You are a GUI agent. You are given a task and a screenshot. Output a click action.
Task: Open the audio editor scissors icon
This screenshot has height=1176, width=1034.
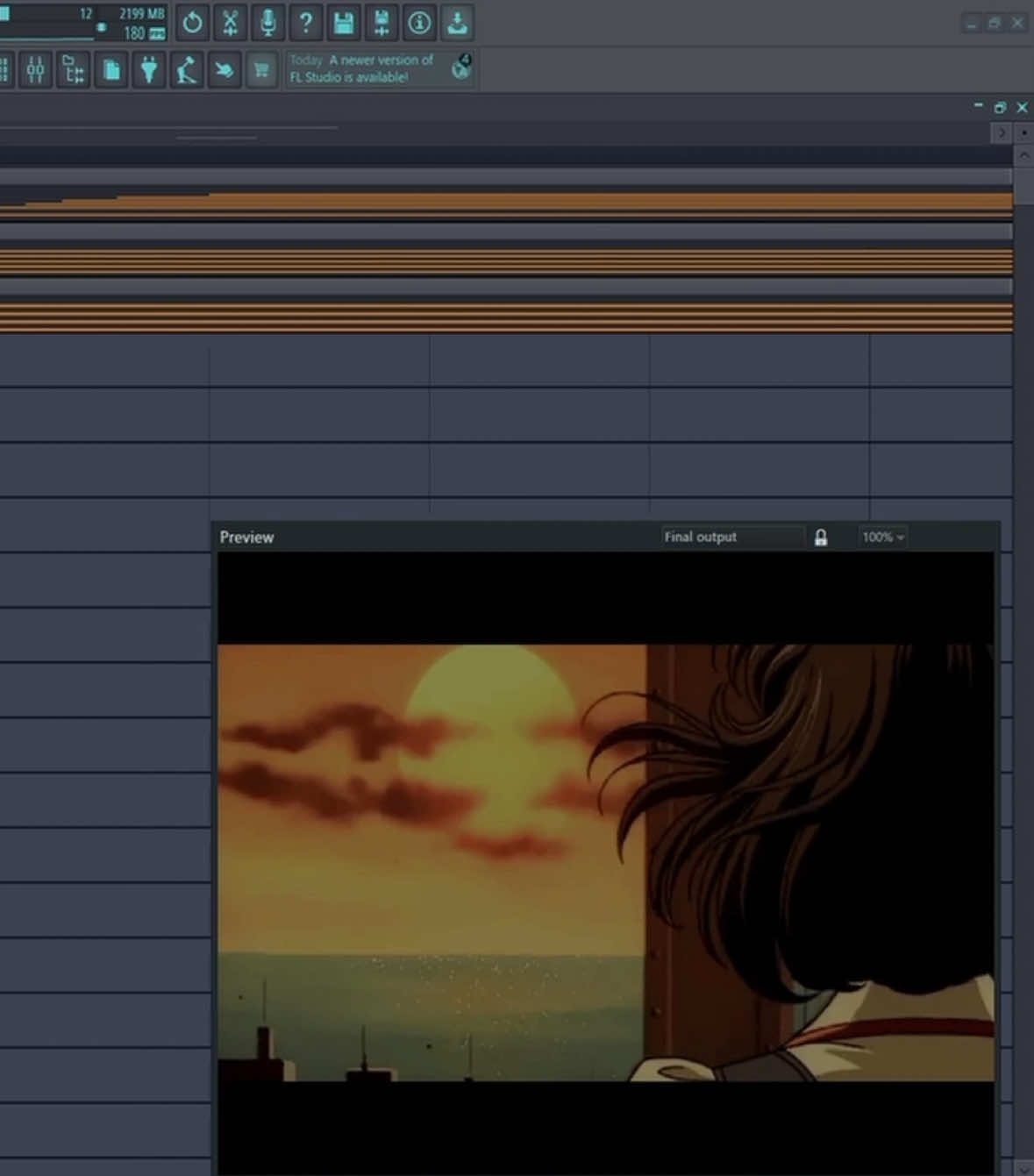230,23
